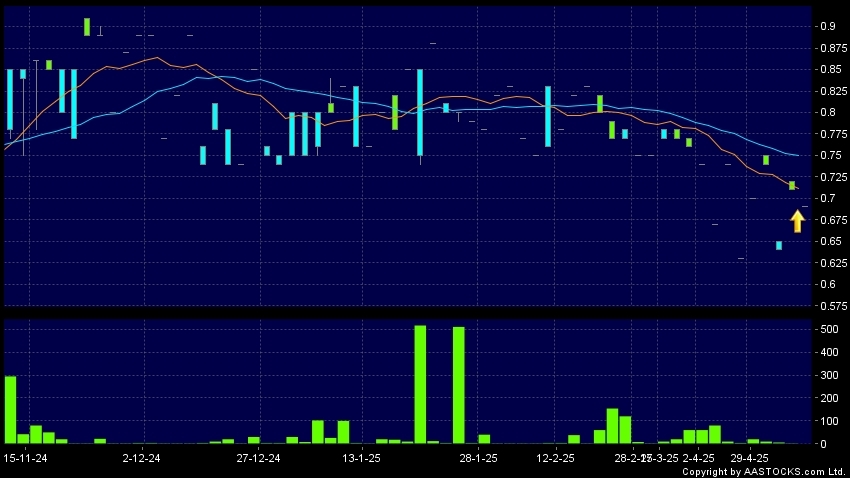Viewport: 850px width, 478px height.
Task: Click the 0.675 price axis label
Action: [834, 220]
